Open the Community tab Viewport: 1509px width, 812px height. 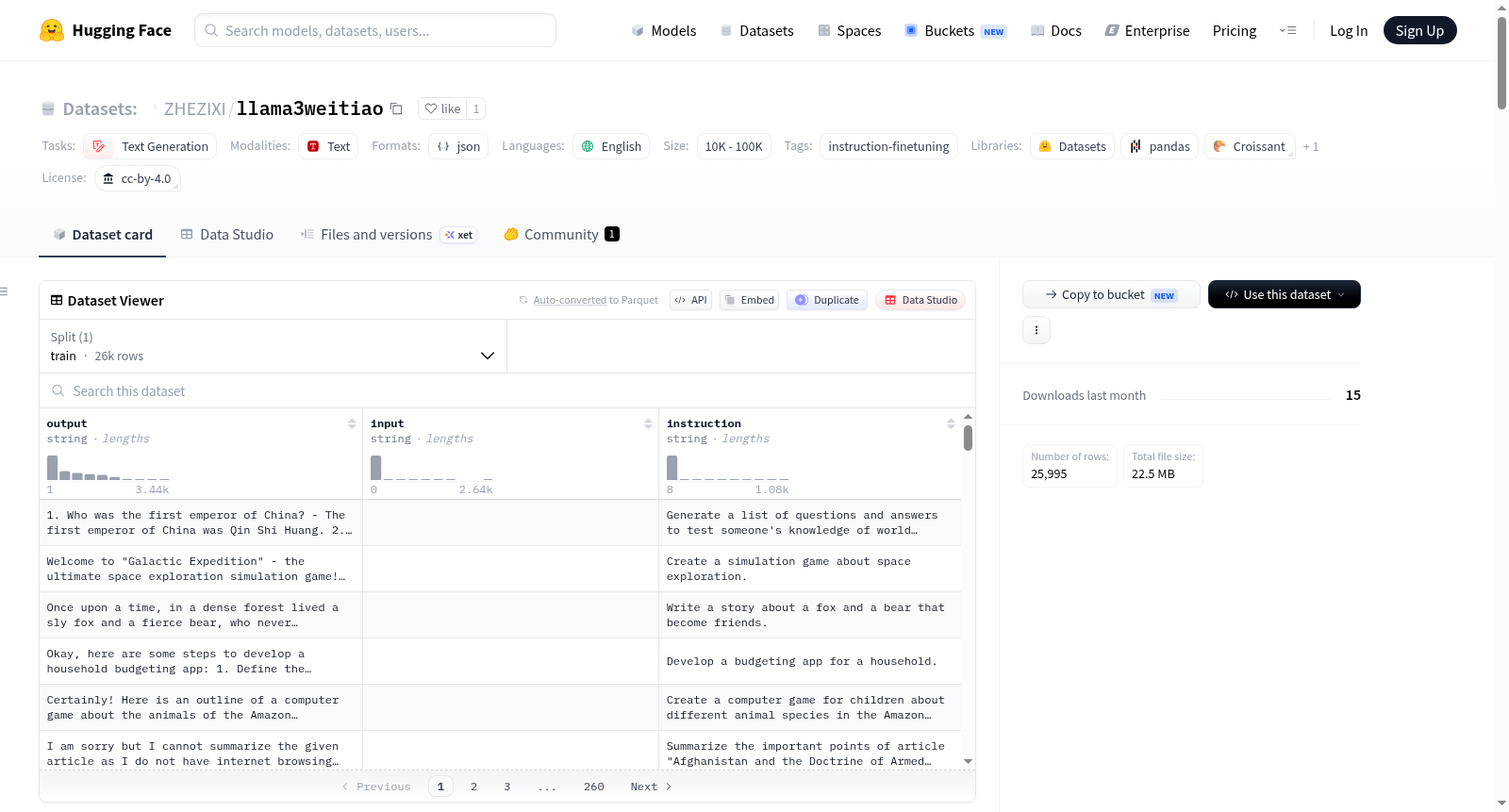pos(561,235)
